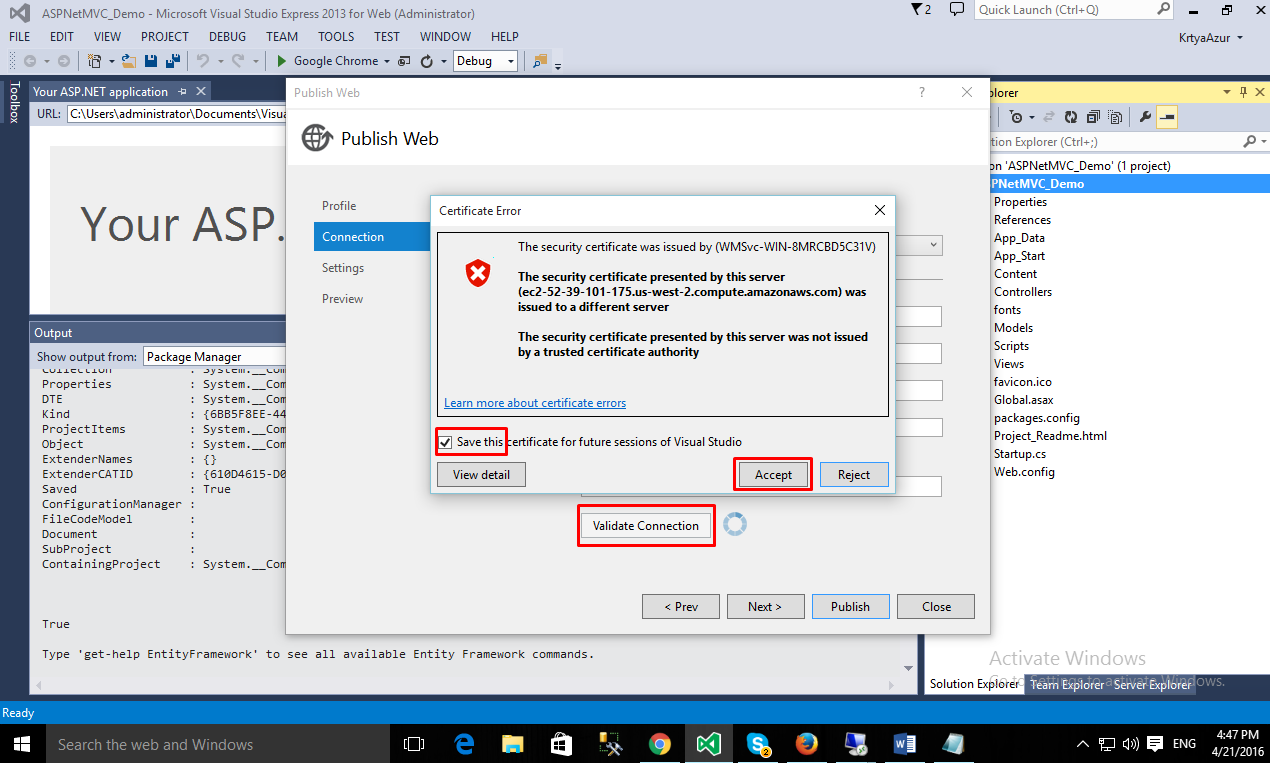The width and height of the screenshot is (1270, 763).
Task: Go to the Settings step in Publish Web
Action: (343, 268)
